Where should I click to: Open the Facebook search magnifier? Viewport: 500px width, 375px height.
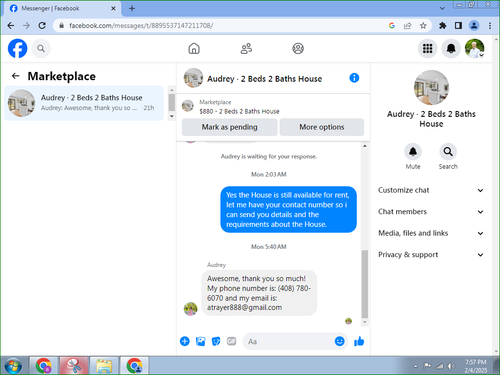(x=41, y=49)
